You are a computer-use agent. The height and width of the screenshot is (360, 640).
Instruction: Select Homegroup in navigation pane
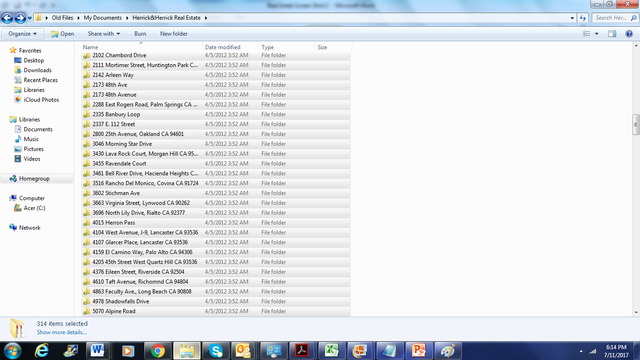tap(34, 179)
